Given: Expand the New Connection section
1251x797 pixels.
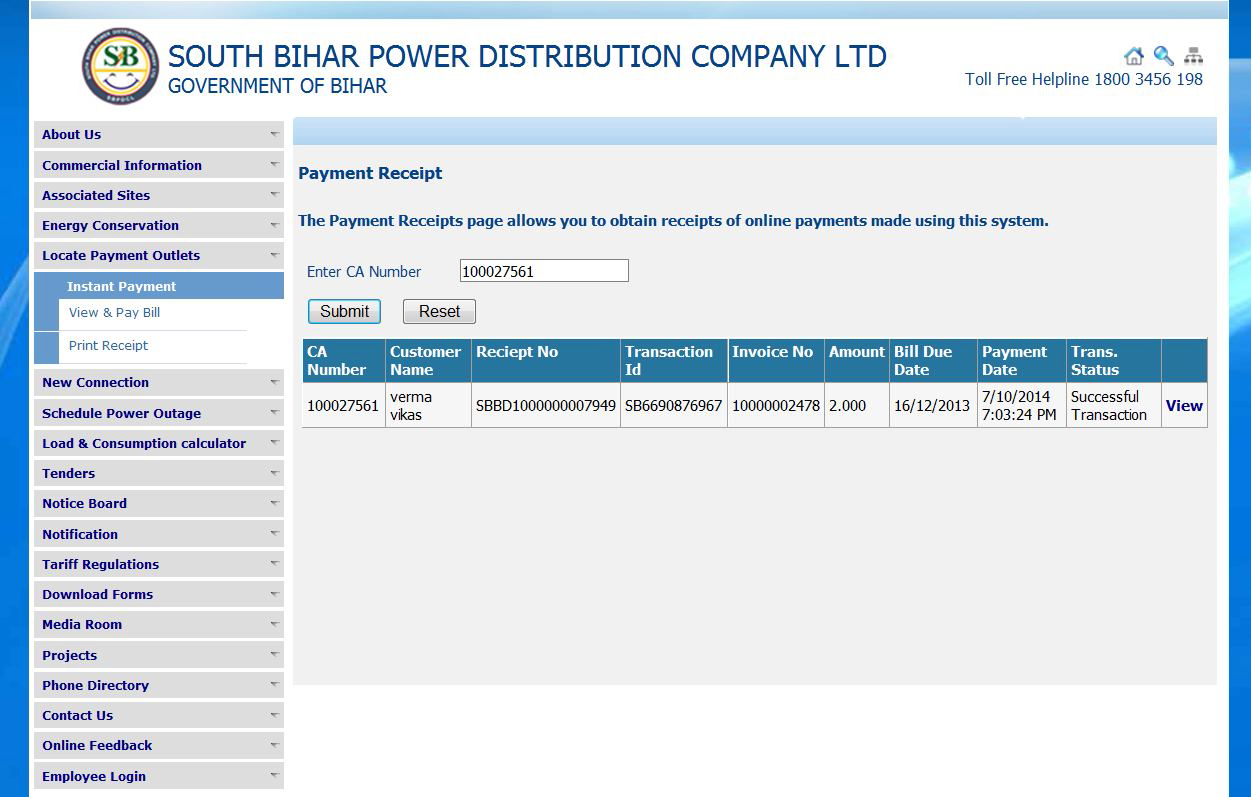Looking at the screenshot, I should (273, 382).
